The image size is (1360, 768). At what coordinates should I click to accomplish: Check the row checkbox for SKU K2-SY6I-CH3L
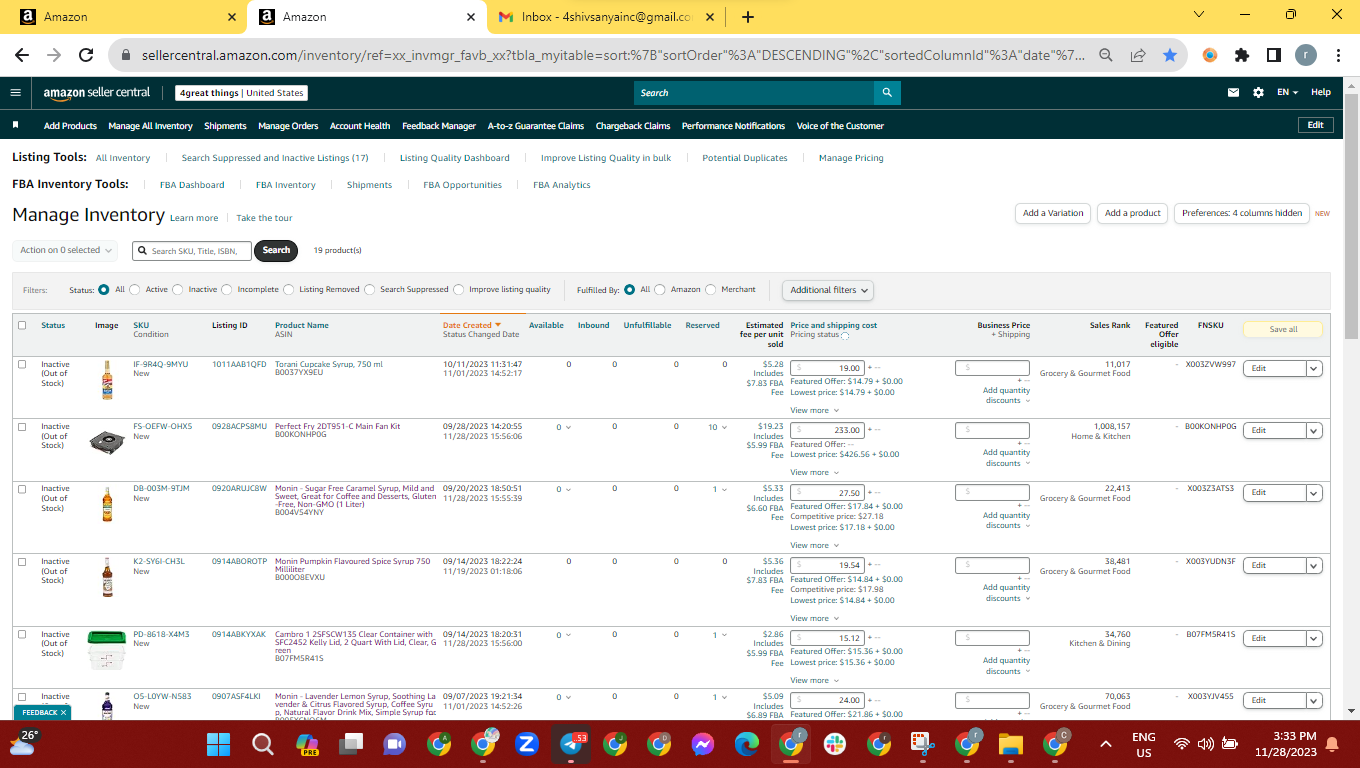click(x=22, y=562)
